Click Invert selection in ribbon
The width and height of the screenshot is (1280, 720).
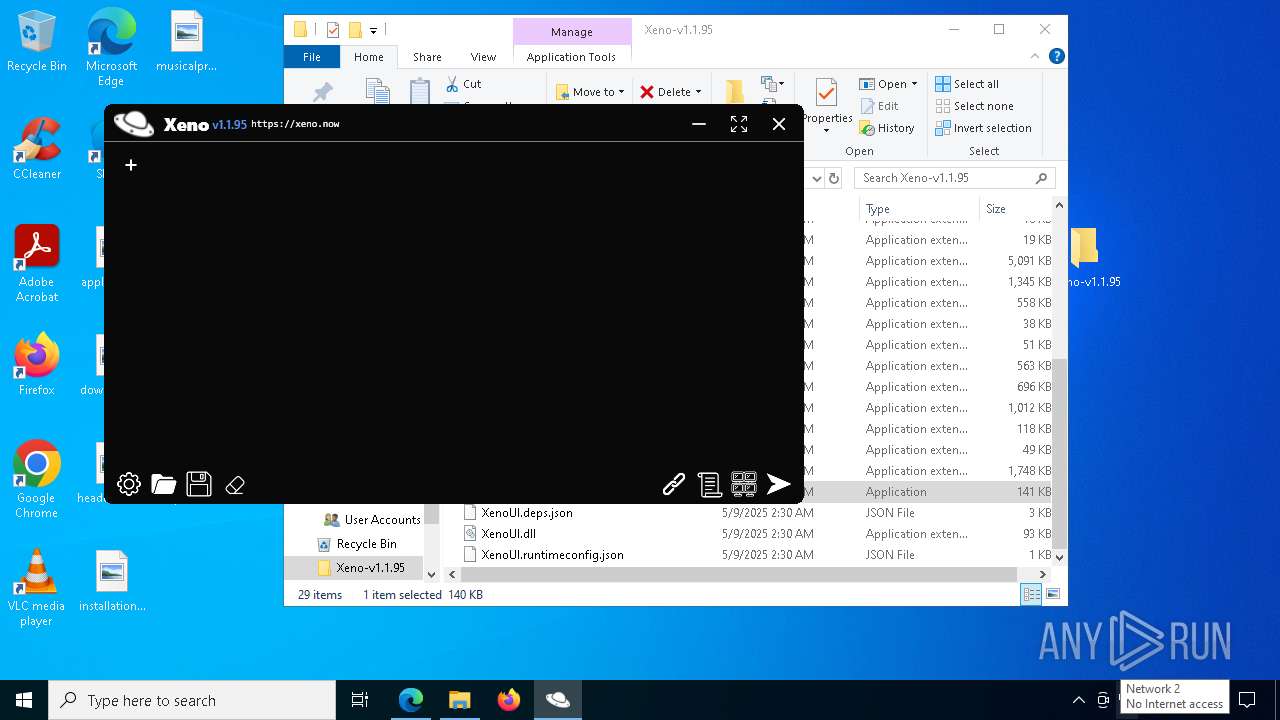coord(983,128)
